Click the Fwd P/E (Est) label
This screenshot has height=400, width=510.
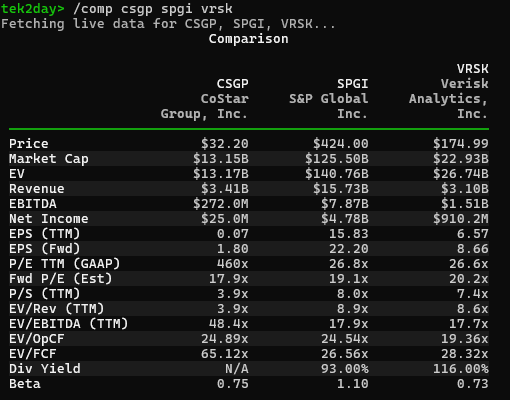tap(60, 279)
